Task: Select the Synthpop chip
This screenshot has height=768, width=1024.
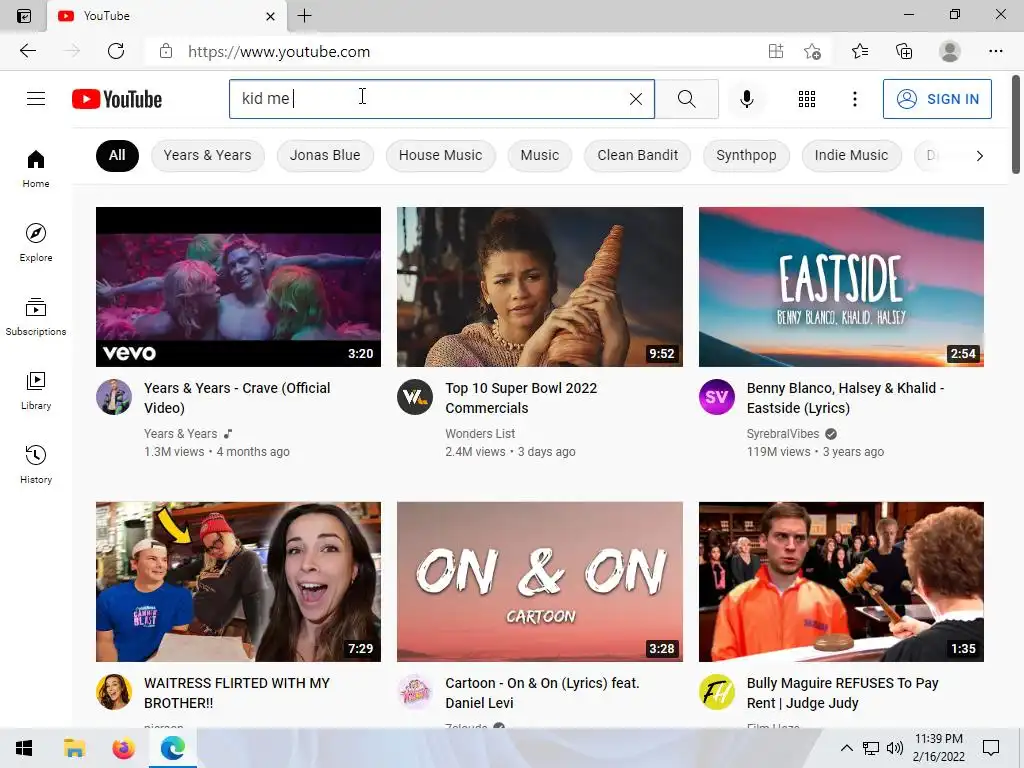Action: (x=746, y=155)
